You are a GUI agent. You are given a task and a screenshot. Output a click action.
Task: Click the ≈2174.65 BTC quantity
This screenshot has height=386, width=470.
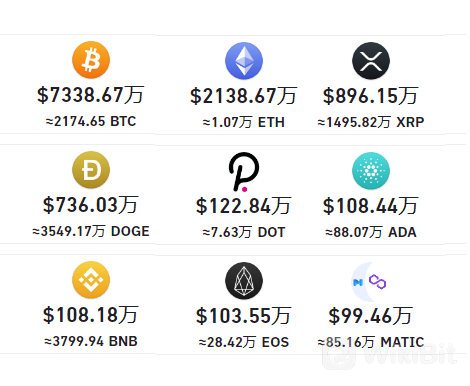point(91,121)
